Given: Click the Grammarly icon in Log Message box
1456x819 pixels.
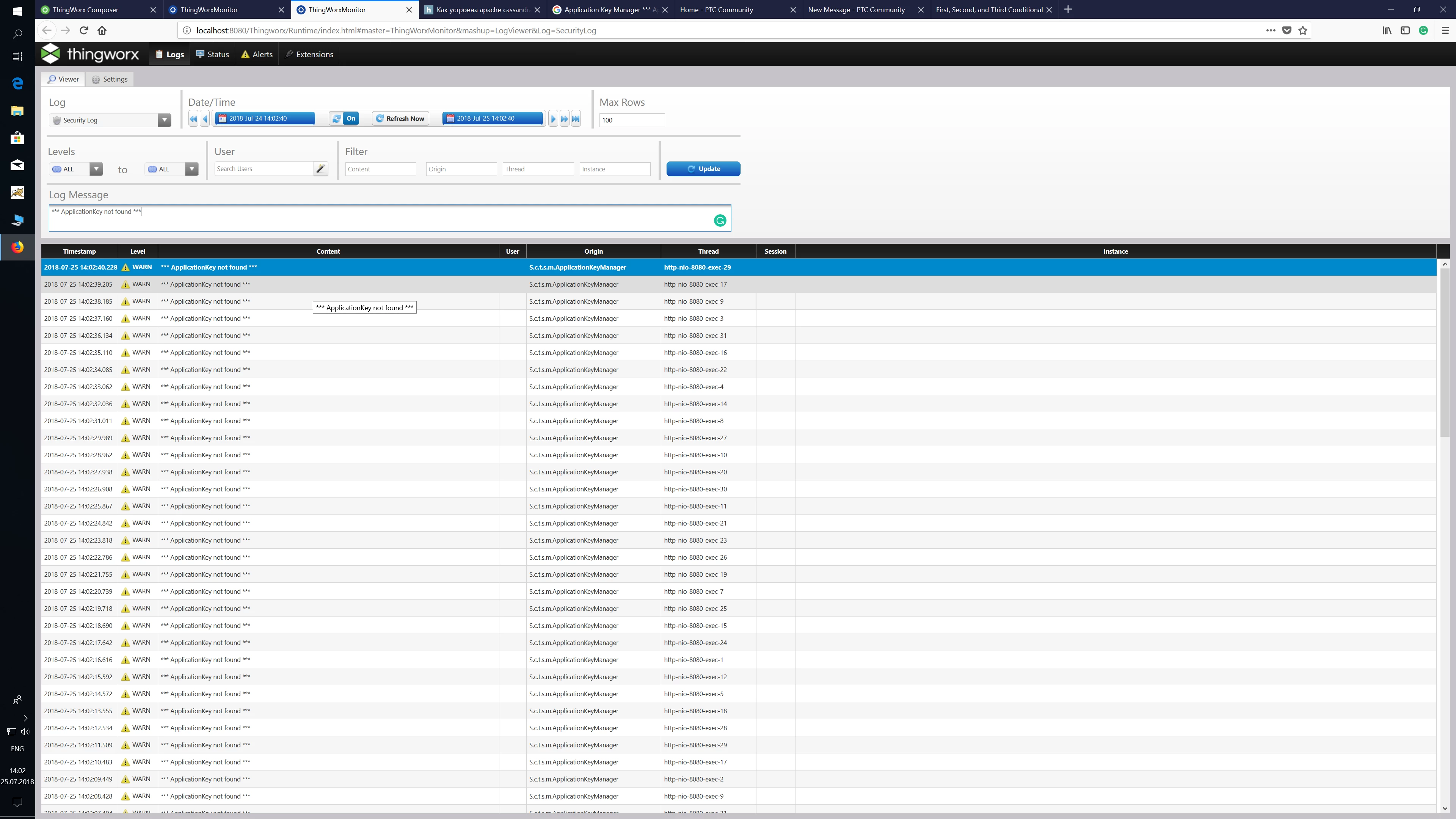Looking at the screenshot, I should pos(720,220).
